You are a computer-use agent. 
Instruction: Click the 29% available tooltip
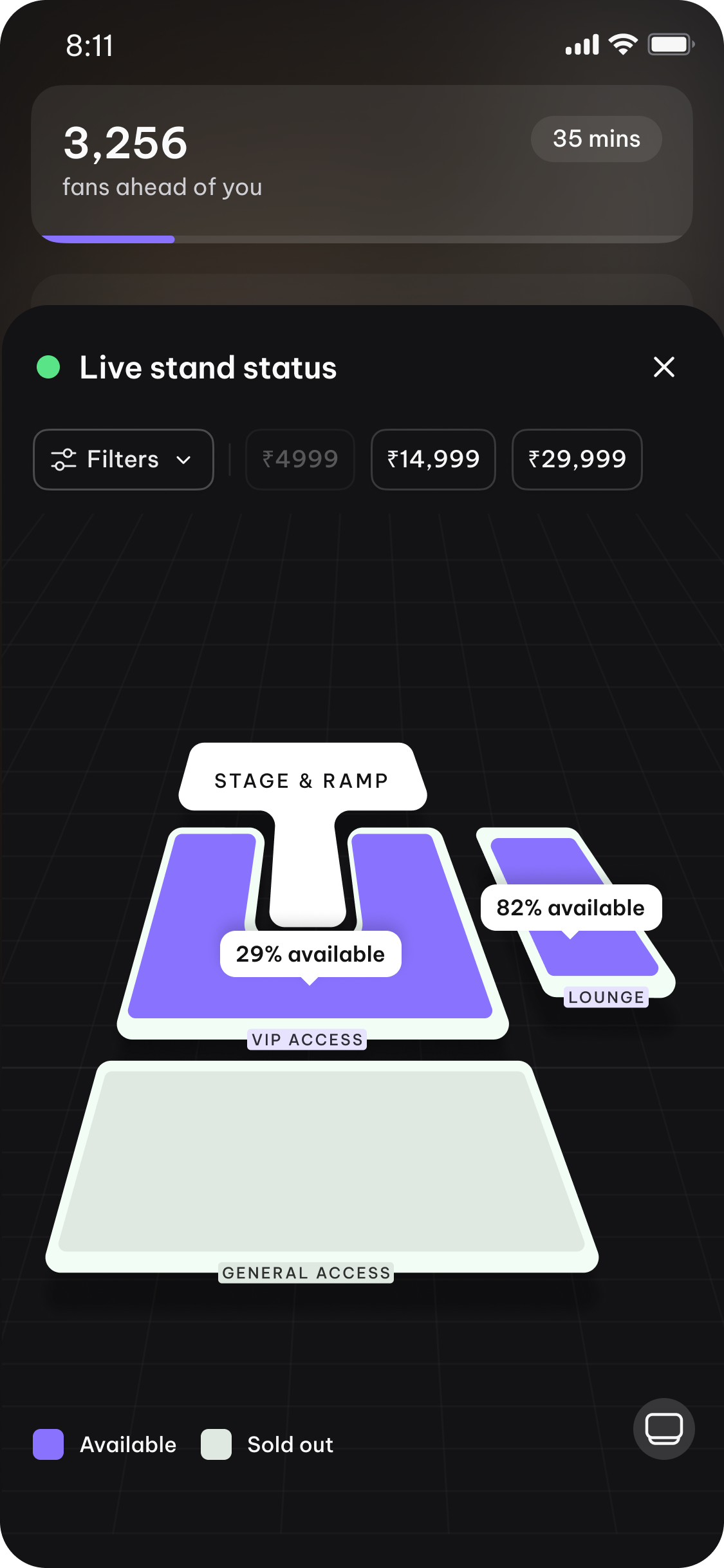click(x=310, y=954)
